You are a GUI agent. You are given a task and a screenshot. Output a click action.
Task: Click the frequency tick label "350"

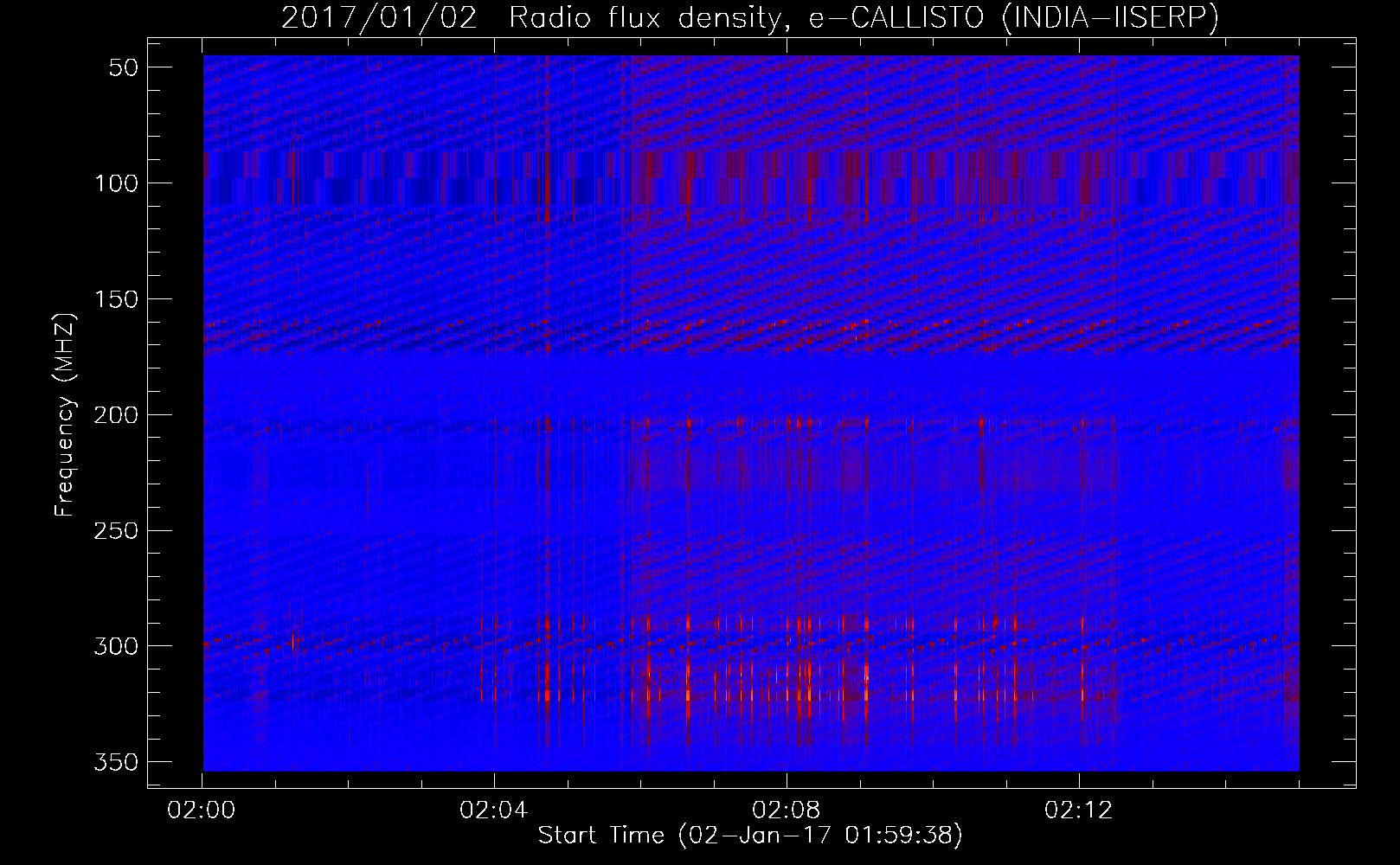pos(116,762)
